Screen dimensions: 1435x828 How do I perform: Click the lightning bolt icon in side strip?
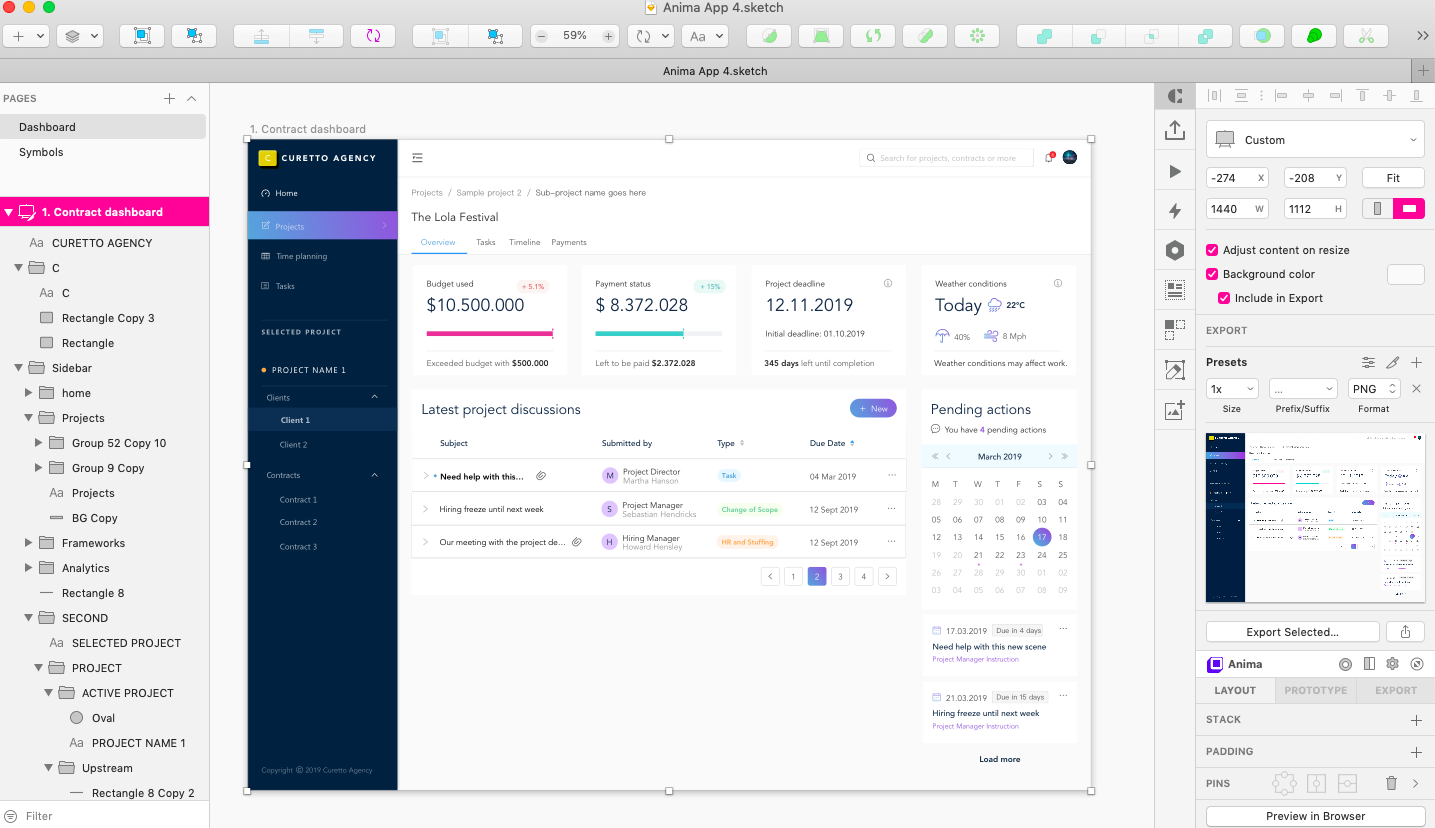(x=1175, y=211)
